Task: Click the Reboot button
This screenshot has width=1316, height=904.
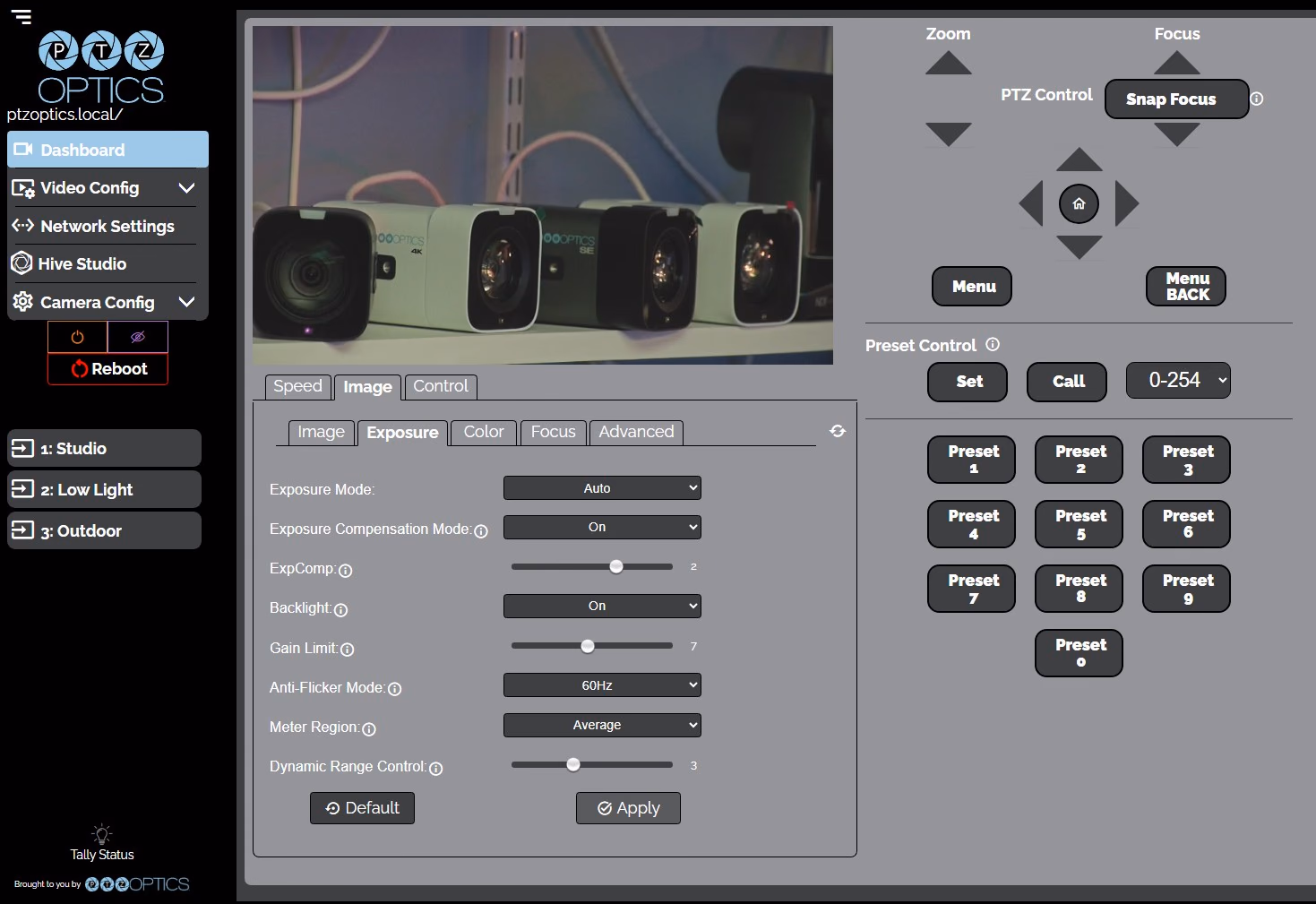Action: coord(108,369)
